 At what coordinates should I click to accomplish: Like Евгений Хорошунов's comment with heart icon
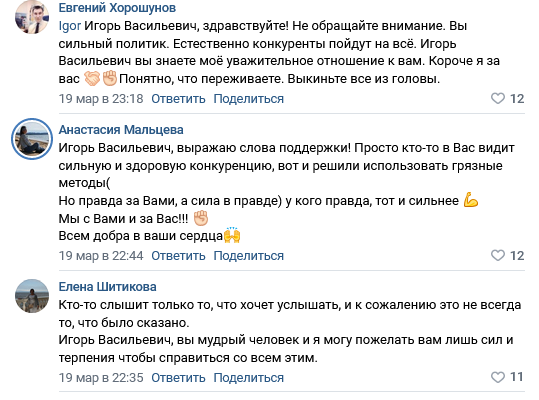tap(497, 99)
